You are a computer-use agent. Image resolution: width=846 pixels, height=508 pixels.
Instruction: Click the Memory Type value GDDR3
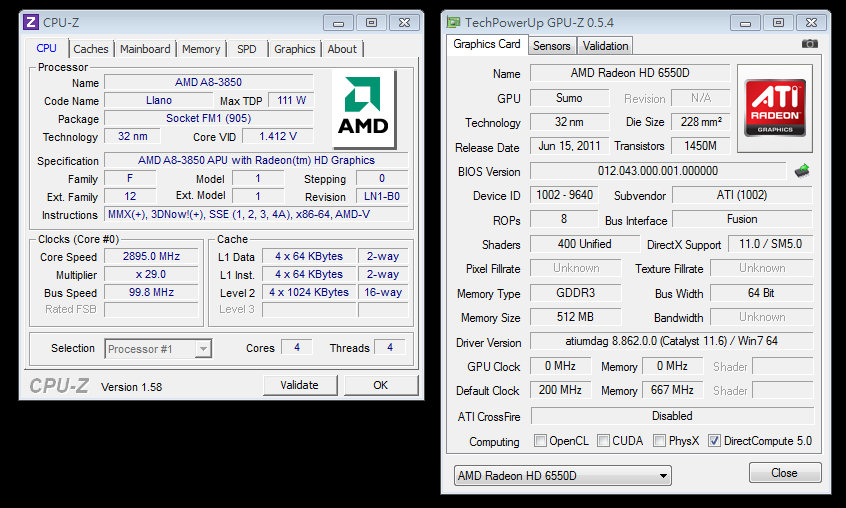click(576, 293)
